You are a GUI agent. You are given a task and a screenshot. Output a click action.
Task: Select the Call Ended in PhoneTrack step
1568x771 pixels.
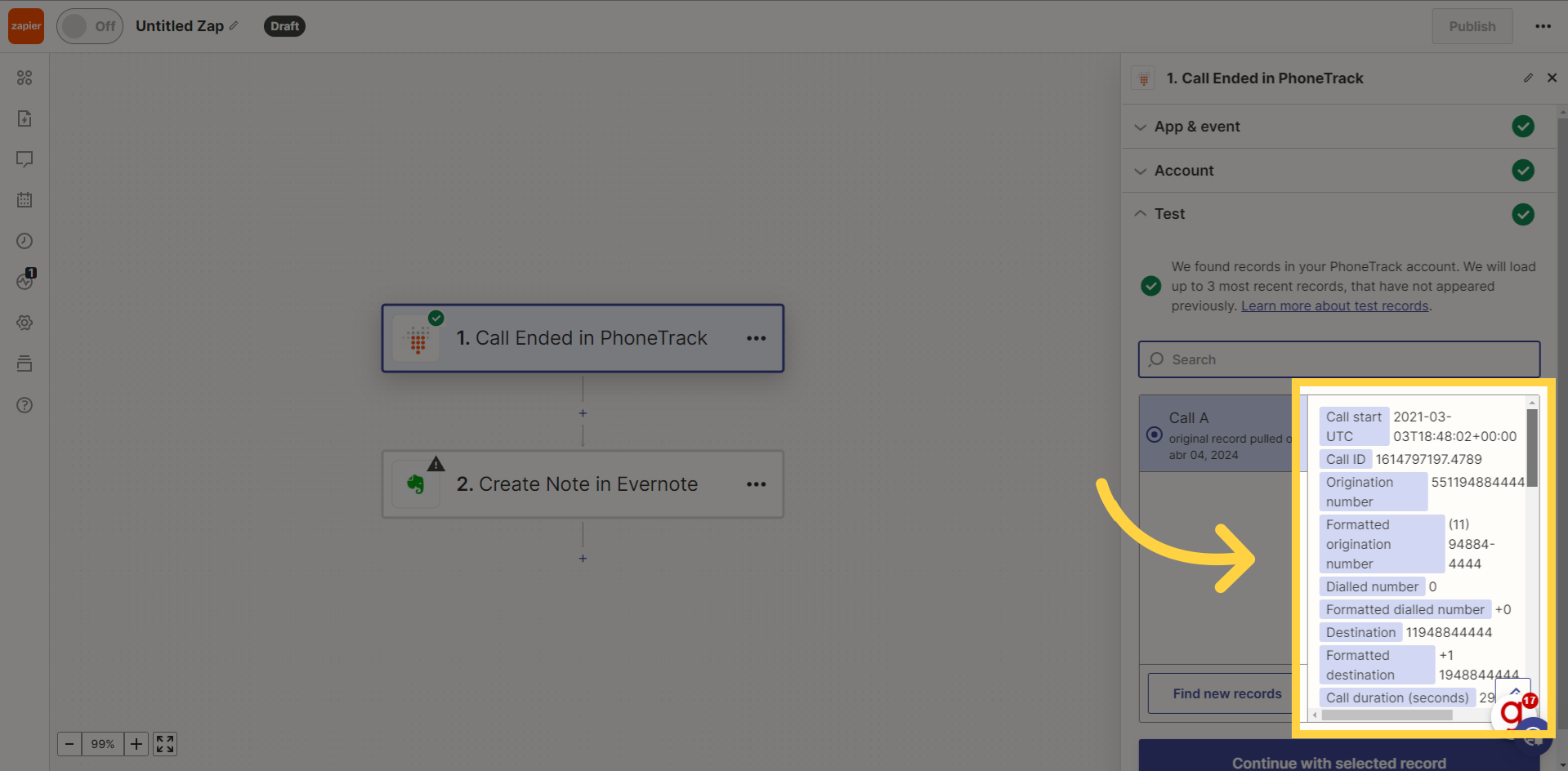(x=583, y=338)
